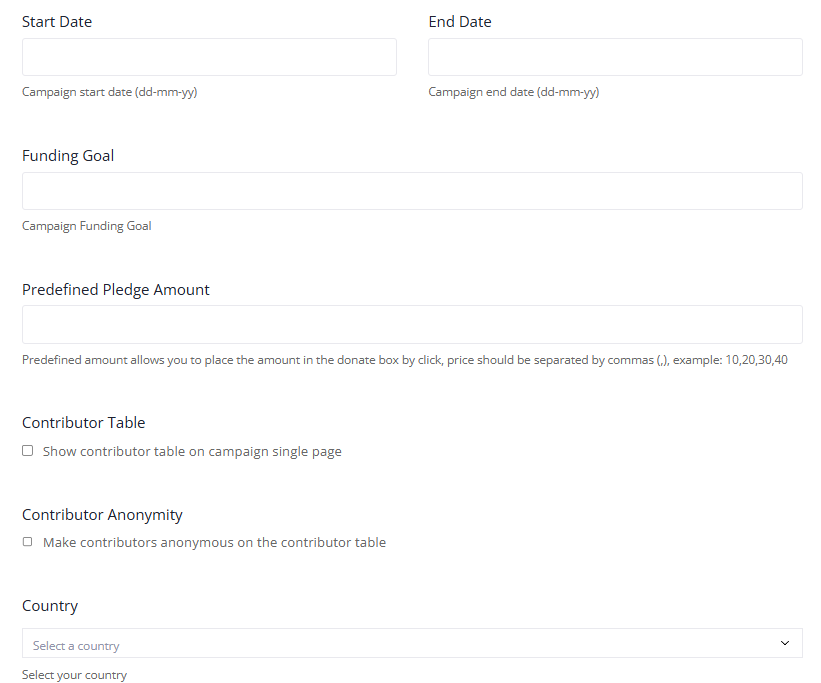Screen dimensions: 821x683
Task: Click the 'Select your country' help text
Action: pos(74,675)
